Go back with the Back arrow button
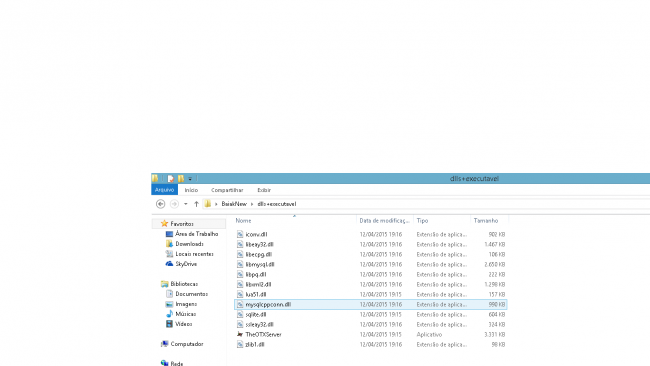The width and height of the screenshot is (650, 366). [x=160, y=204]
